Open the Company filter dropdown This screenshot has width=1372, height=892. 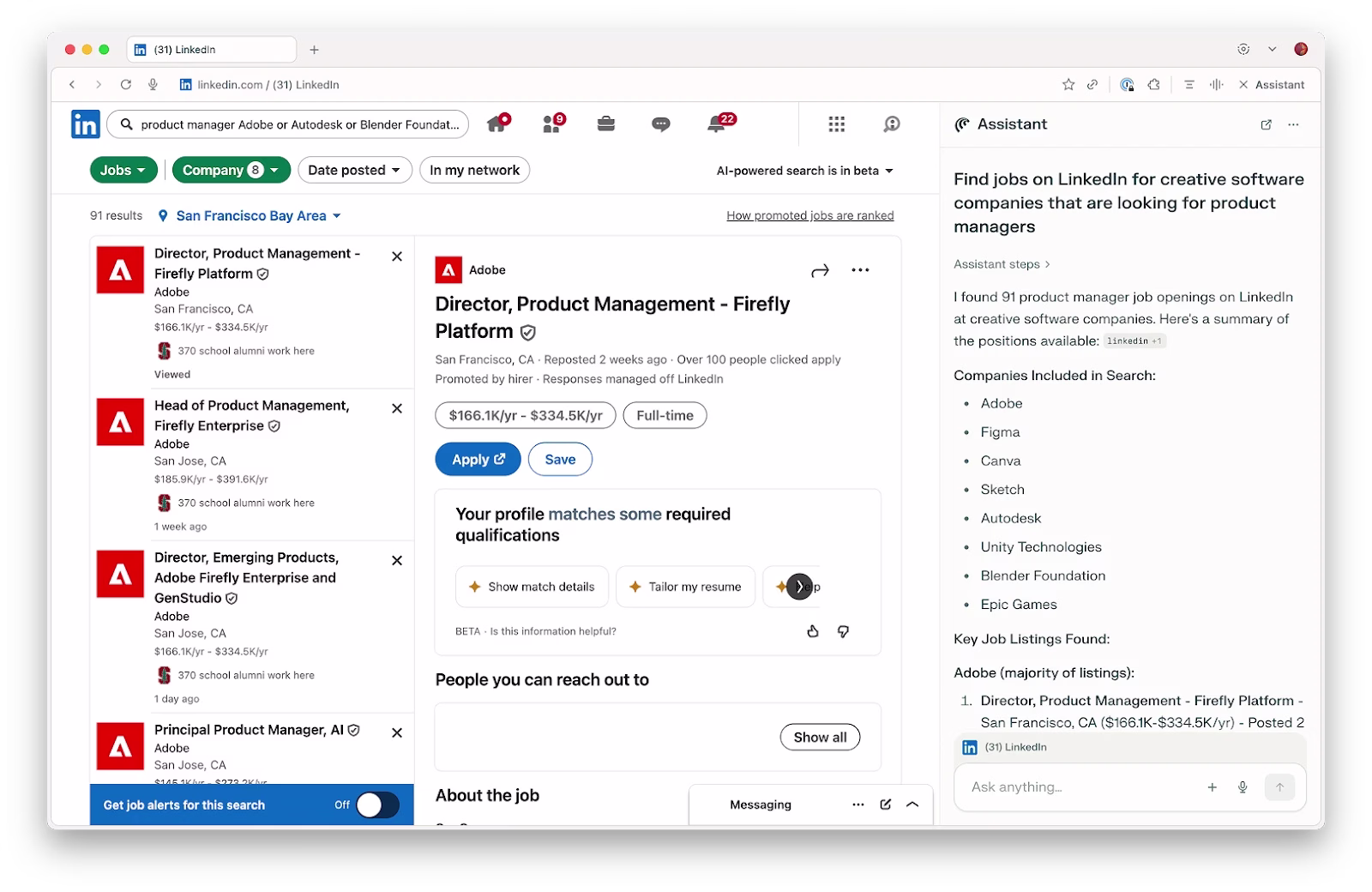click(x=232, y=170)
